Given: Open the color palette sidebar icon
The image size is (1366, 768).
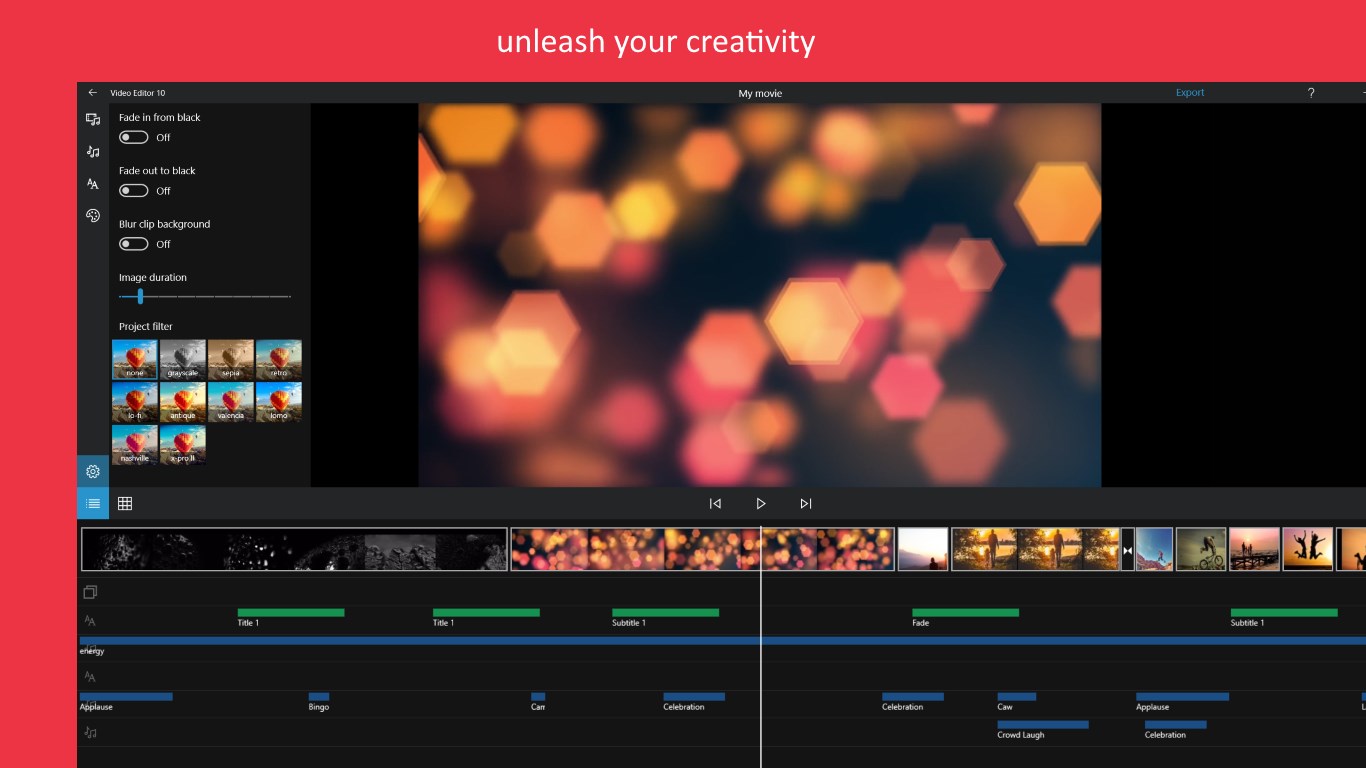Looking at the screenshot, I should [93, 216].
